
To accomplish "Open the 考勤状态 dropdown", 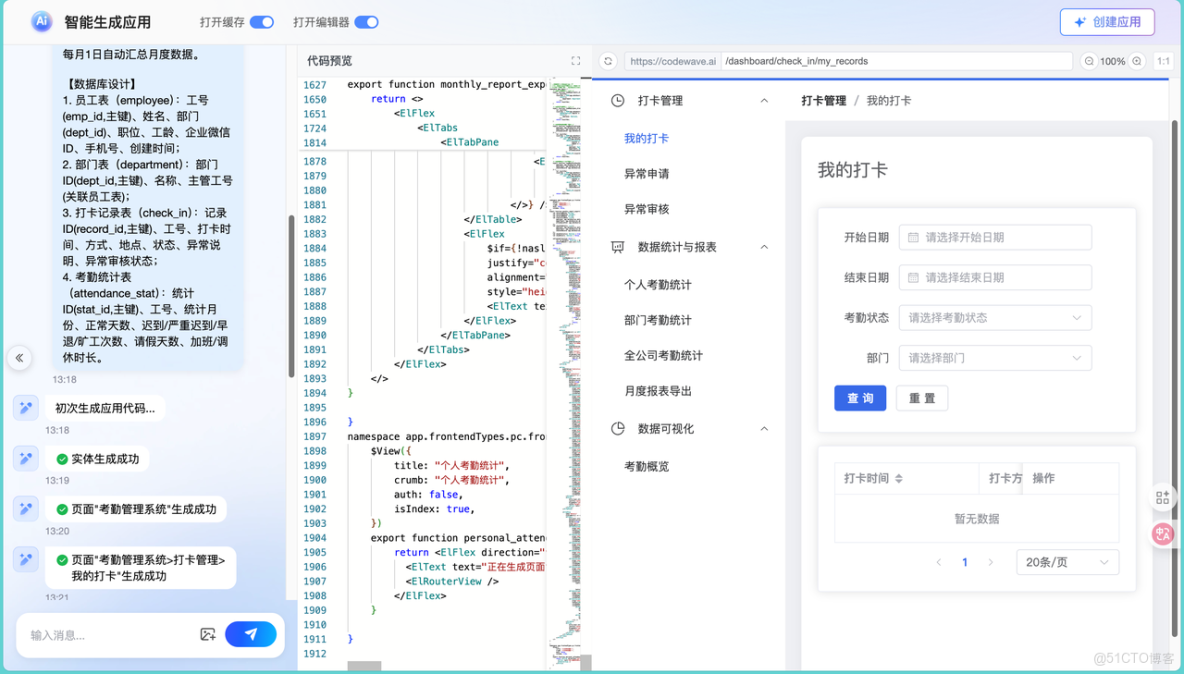I will click(x=994, y=317).
